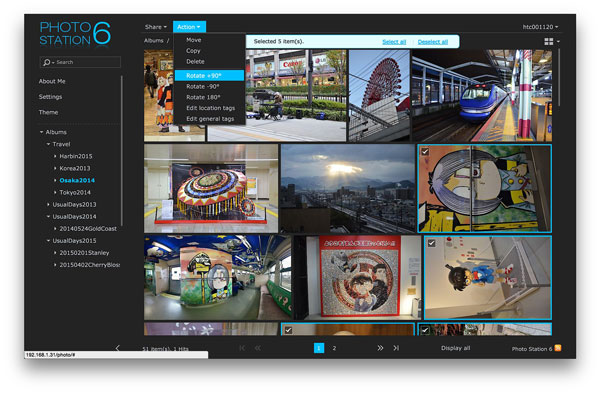Jump to the first page icon
The width and height of the screenshot is (600, 393).
[242, 348]
